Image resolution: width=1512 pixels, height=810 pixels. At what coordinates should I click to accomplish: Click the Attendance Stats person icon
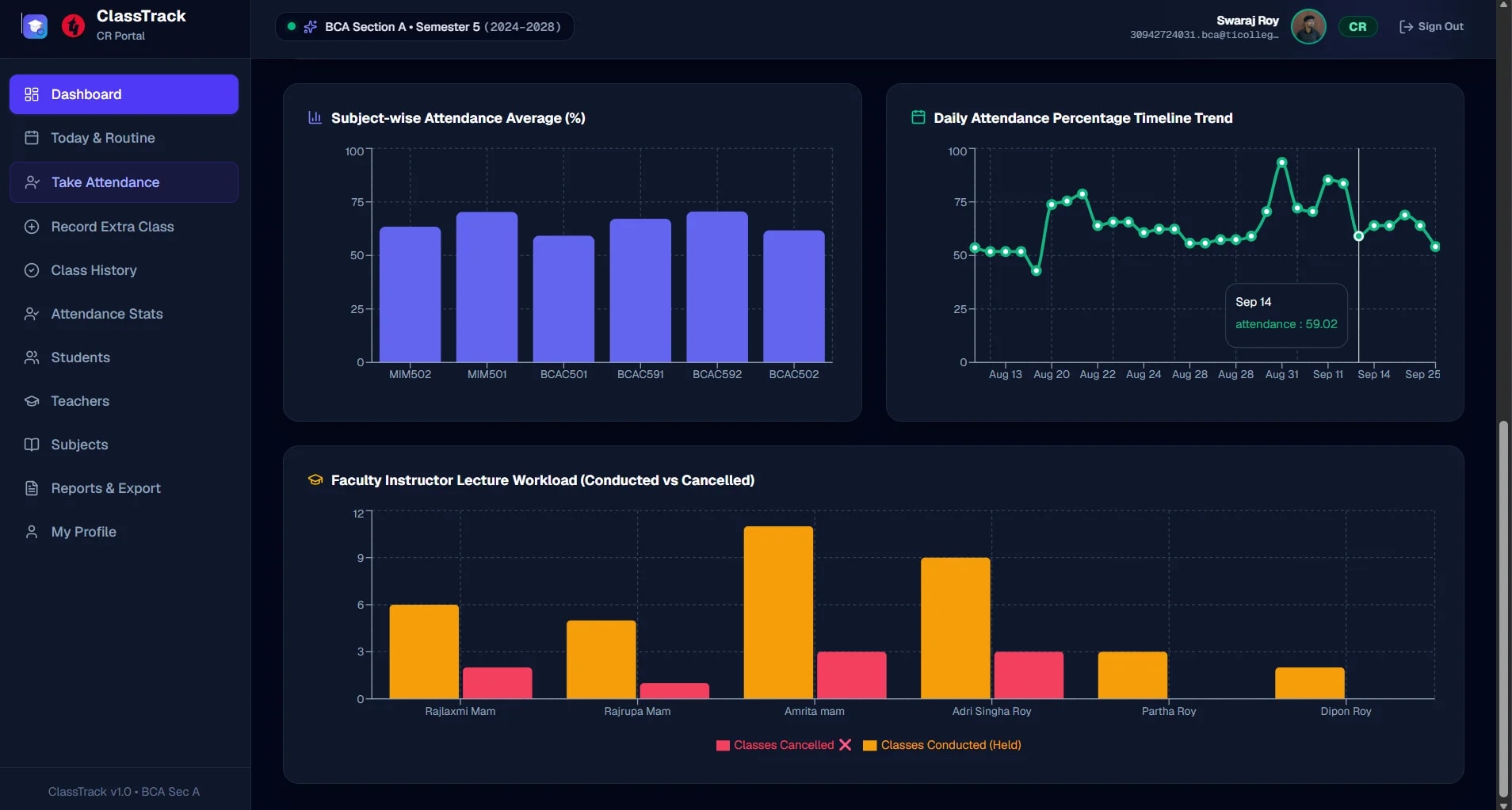pyautogui.click(x=32, y=314)
